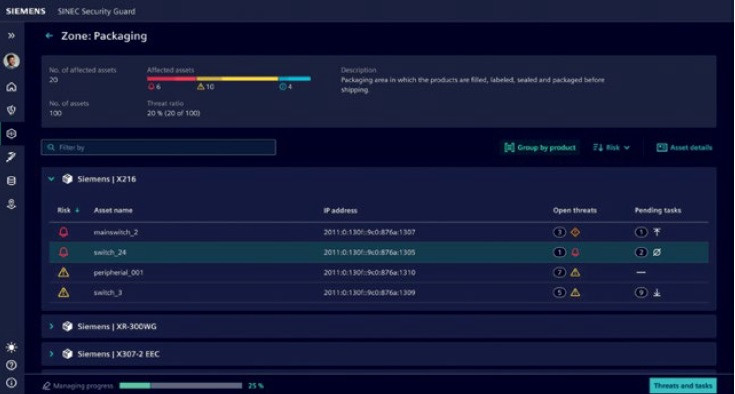Select asset peripherial_001
This screenshot has width=735, height=394.
click(118, 273)
